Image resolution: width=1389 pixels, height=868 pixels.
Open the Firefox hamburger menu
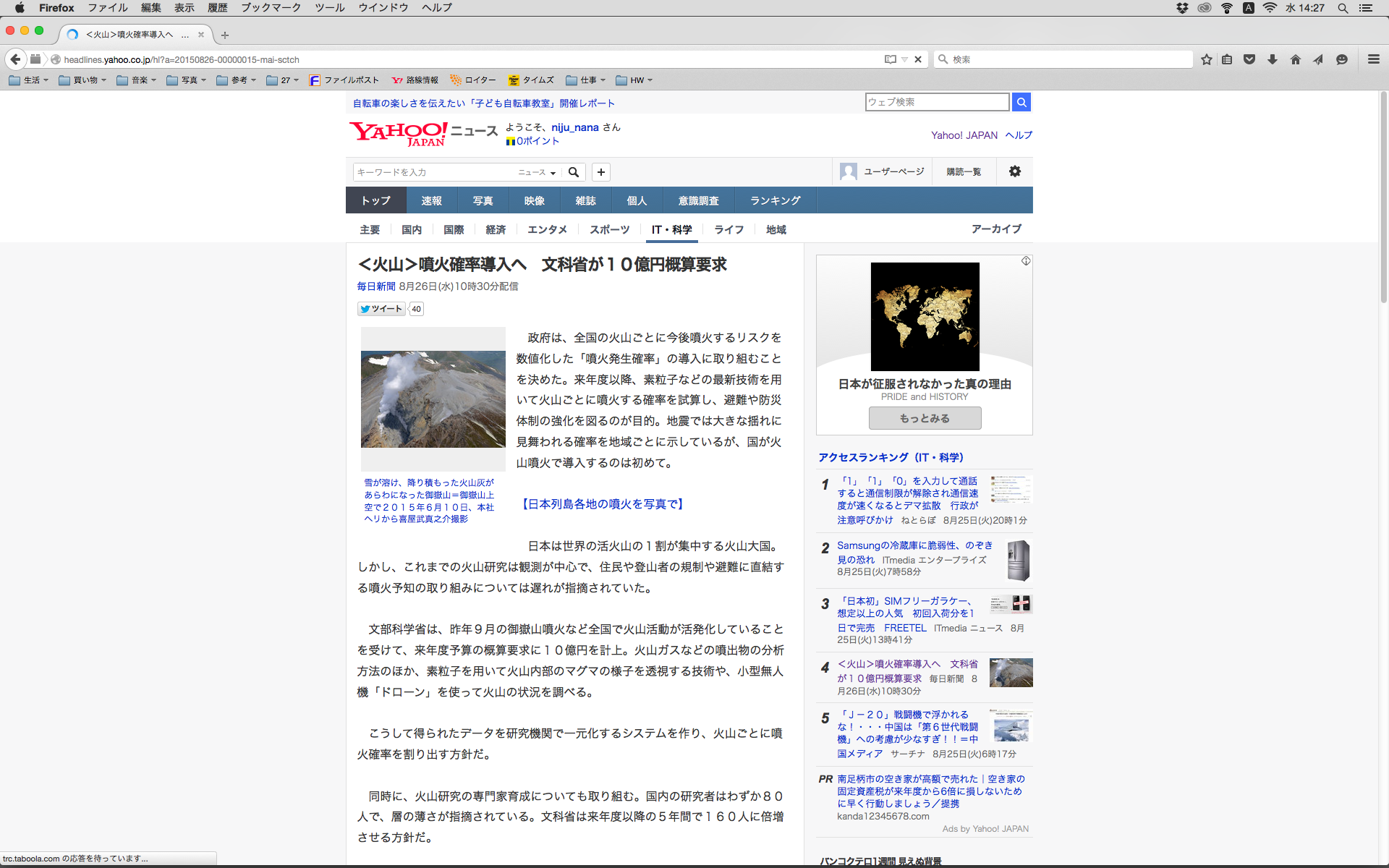[x=1373, y=59]
